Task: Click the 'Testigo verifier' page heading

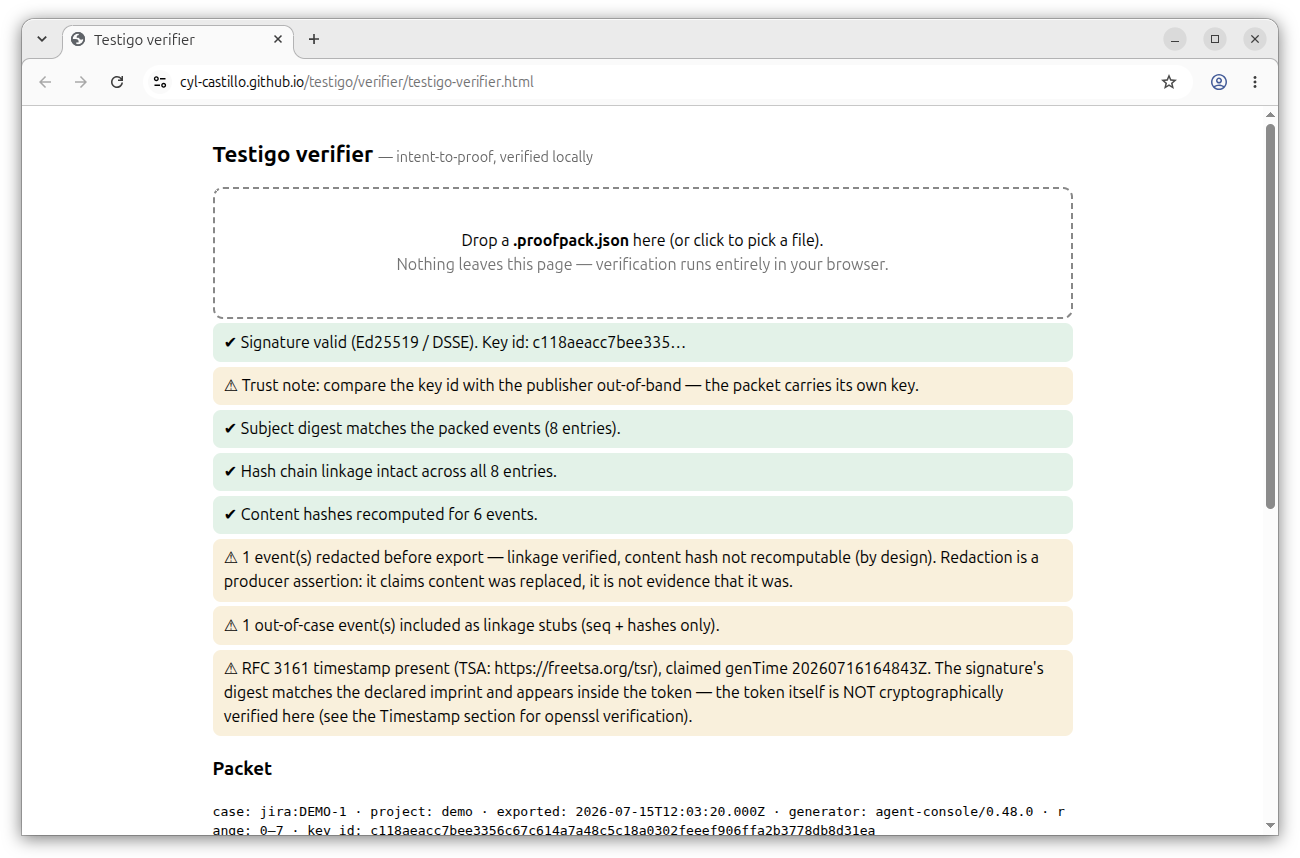Action: 293,155
